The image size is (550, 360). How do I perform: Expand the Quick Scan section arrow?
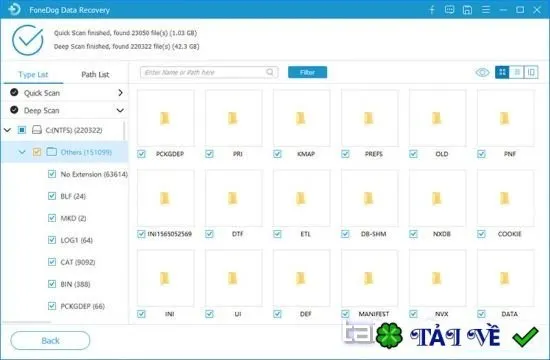tap(120, 93)
